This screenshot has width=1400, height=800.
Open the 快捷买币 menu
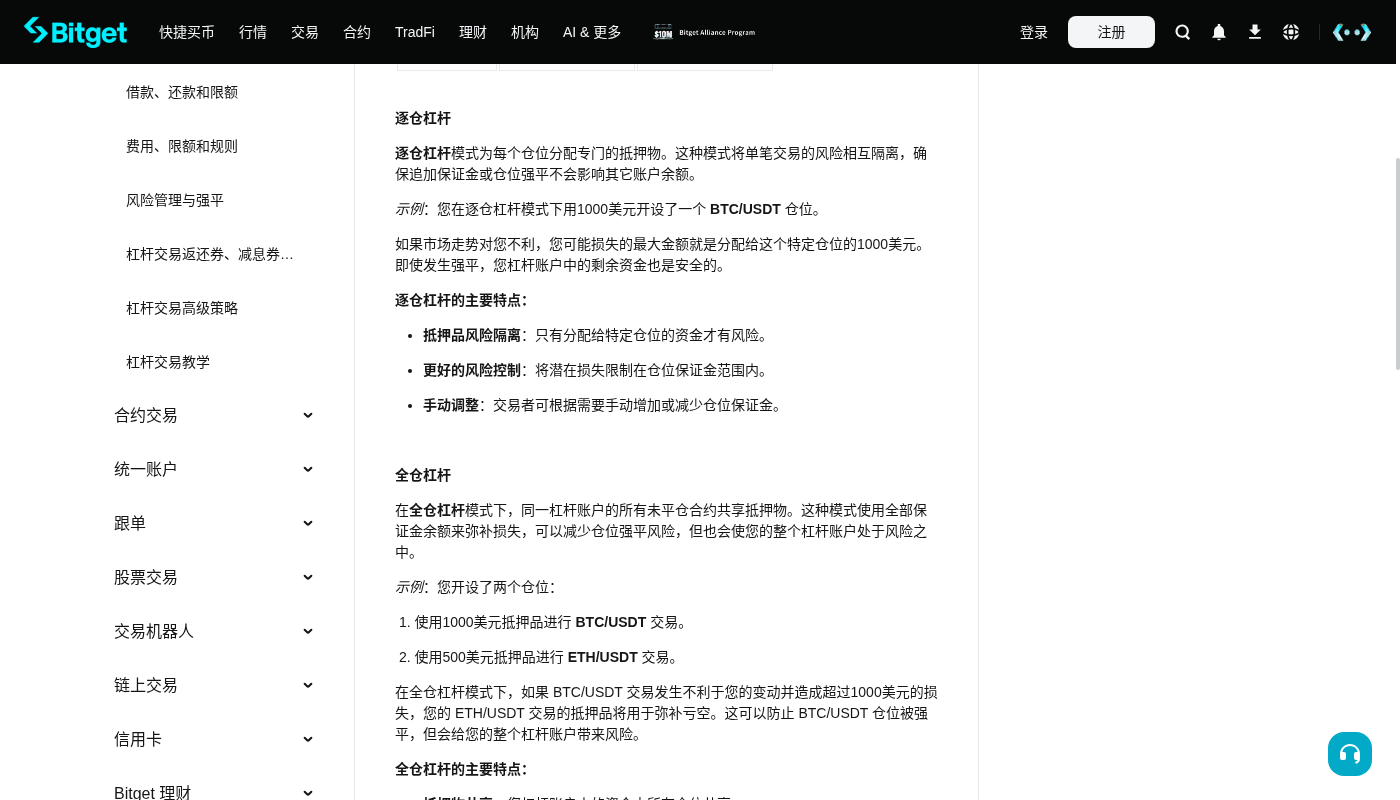pos(187,32)
